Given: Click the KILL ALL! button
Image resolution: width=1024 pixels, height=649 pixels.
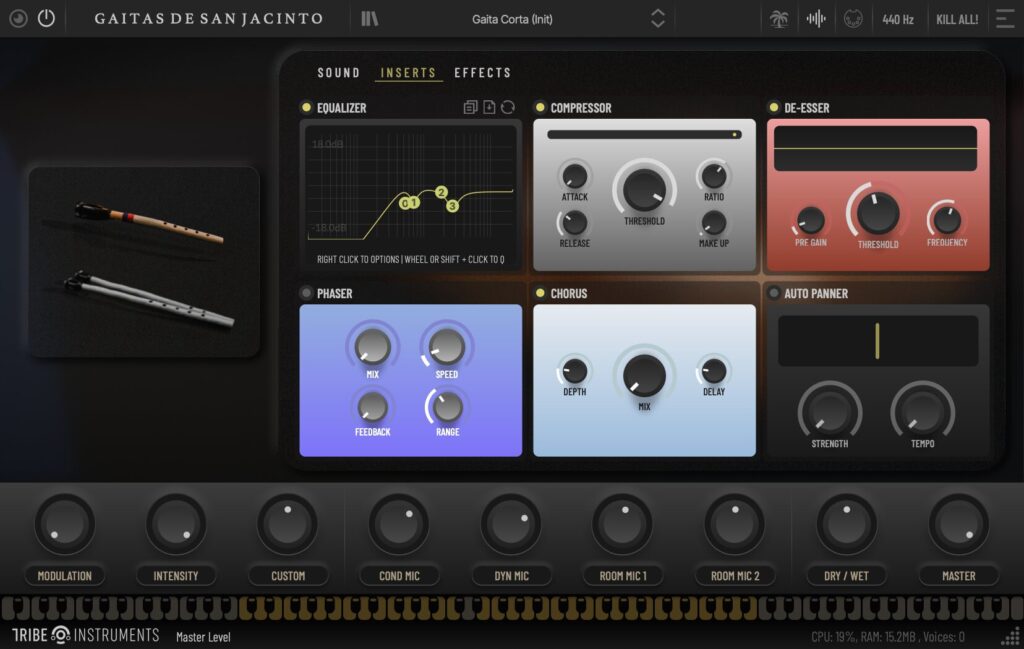Looking at the screenshot, I should (x=957, y=20).
